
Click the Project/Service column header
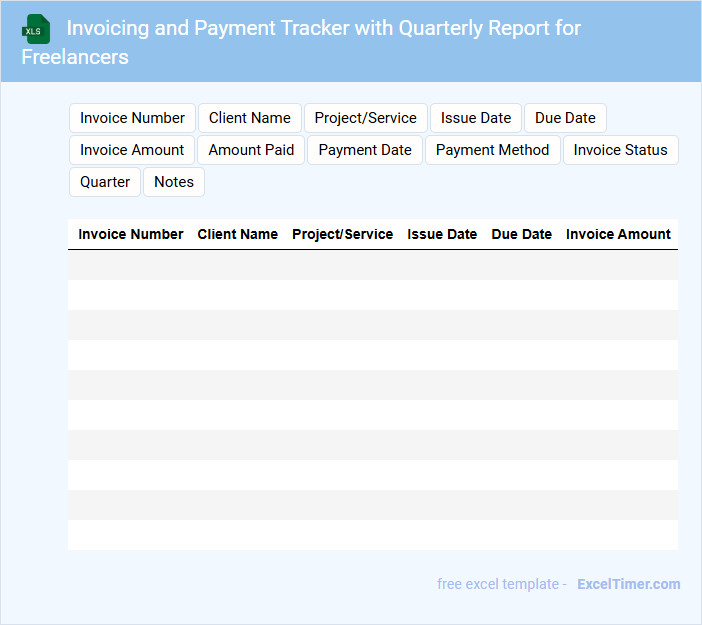[342, 234]
